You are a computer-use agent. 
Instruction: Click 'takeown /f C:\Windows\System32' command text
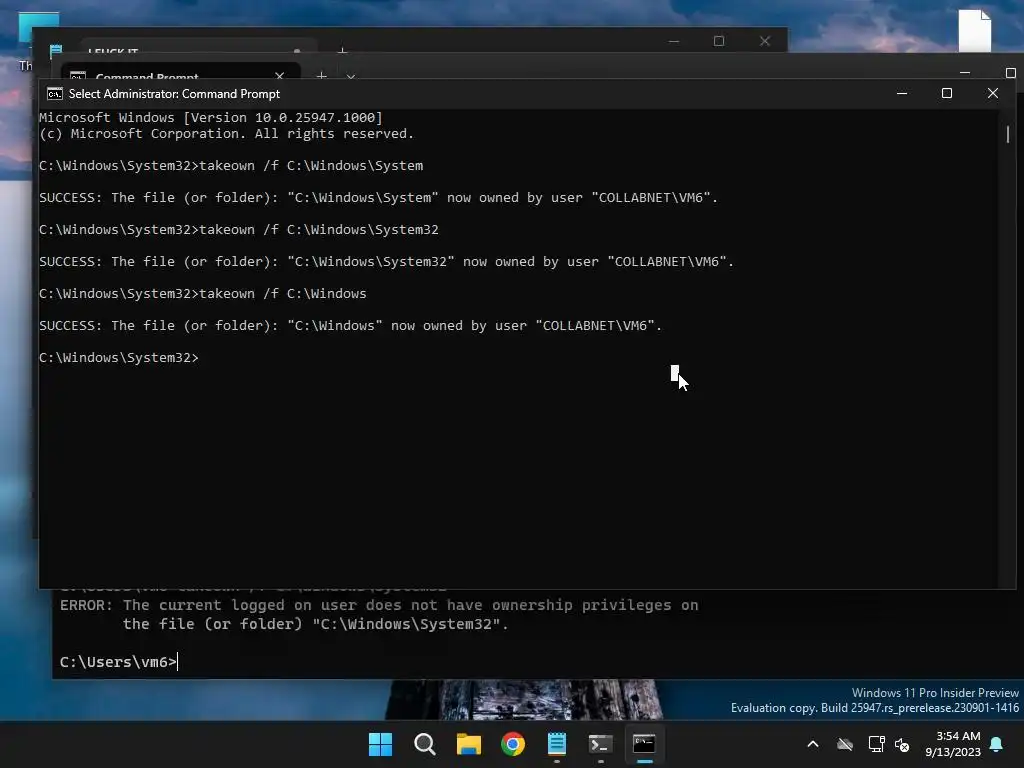pos(319,229)
